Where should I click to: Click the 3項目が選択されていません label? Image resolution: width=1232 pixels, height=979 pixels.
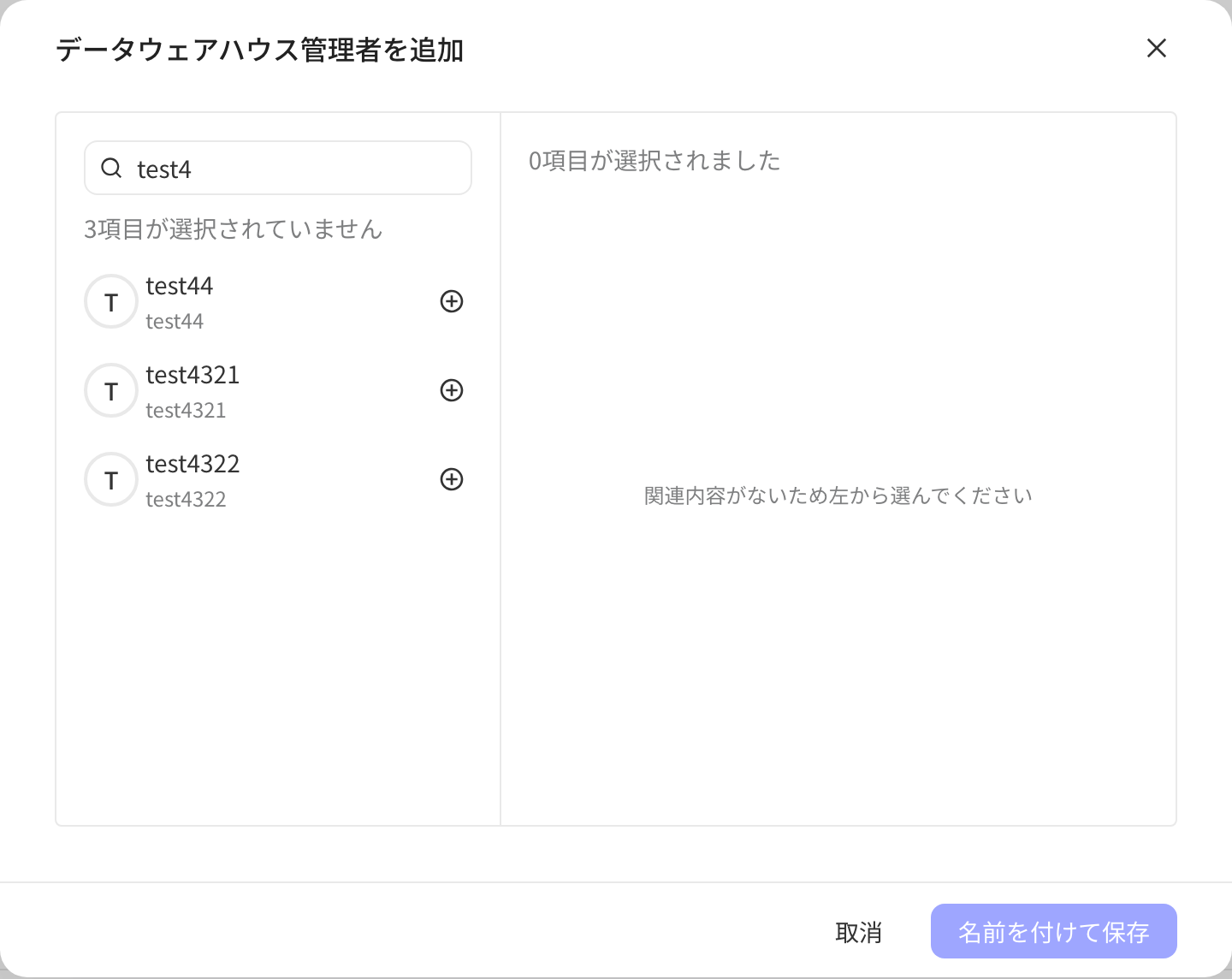(x=233, y=229)
